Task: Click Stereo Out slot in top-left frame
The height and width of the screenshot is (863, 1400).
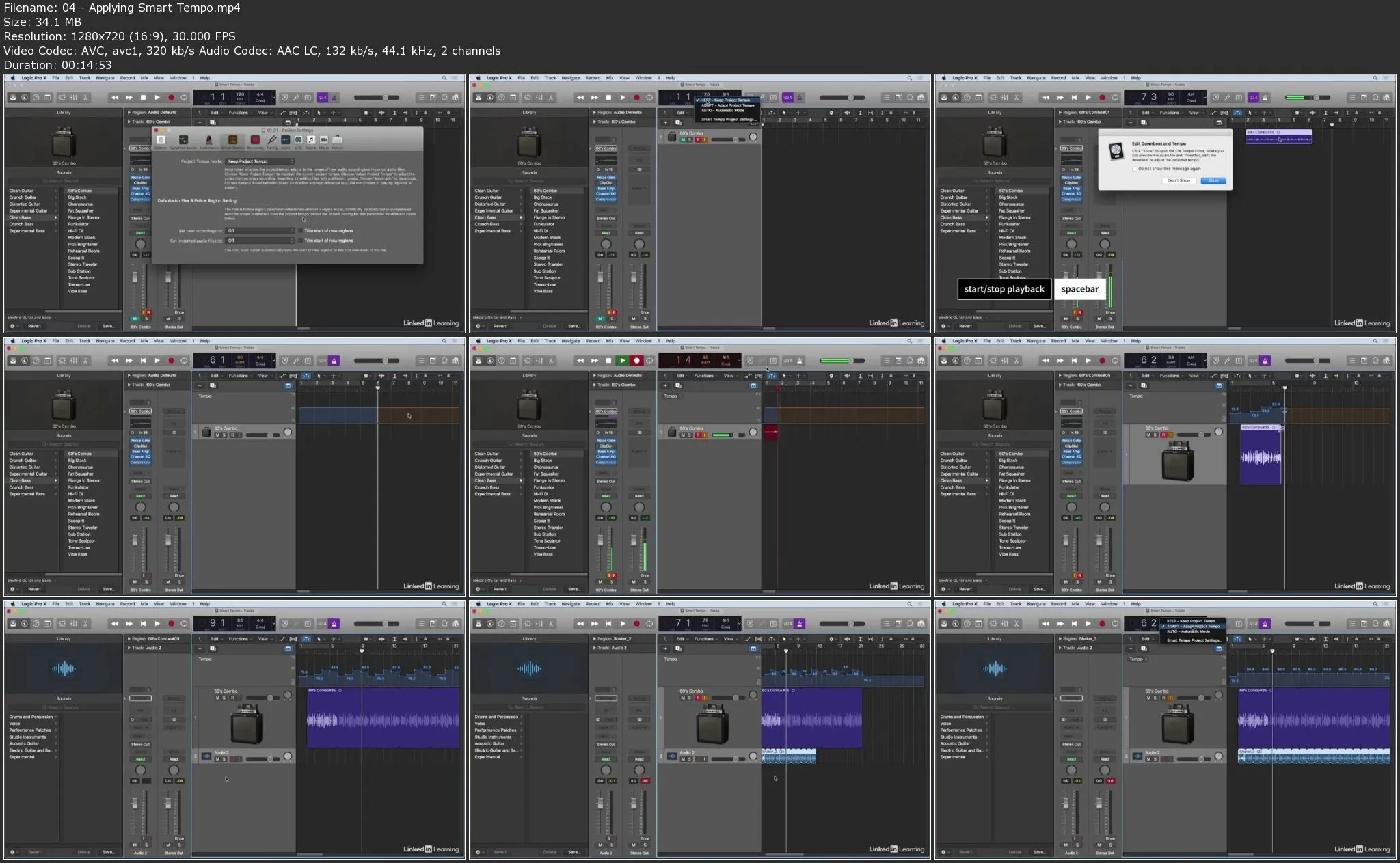Action: point(140,218)
